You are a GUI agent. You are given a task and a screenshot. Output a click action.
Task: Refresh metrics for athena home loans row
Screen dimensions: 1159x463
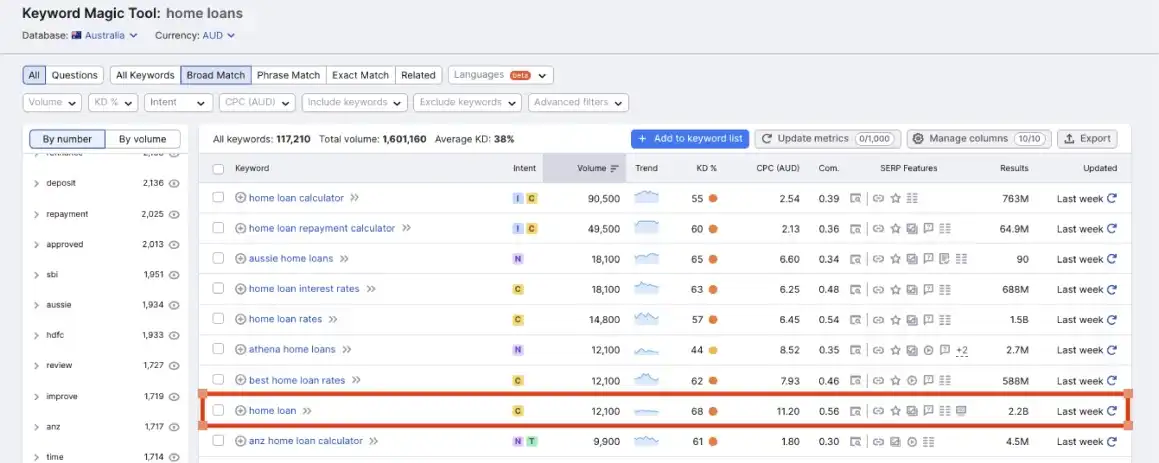coord(1112,350)
